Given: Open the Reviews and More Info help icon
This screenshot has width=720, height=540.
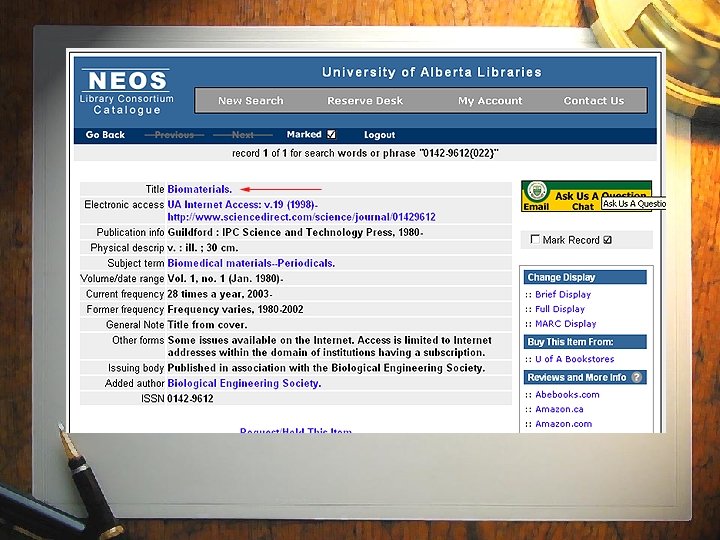Looking at the screenshot, I should (x=636, y=377).
